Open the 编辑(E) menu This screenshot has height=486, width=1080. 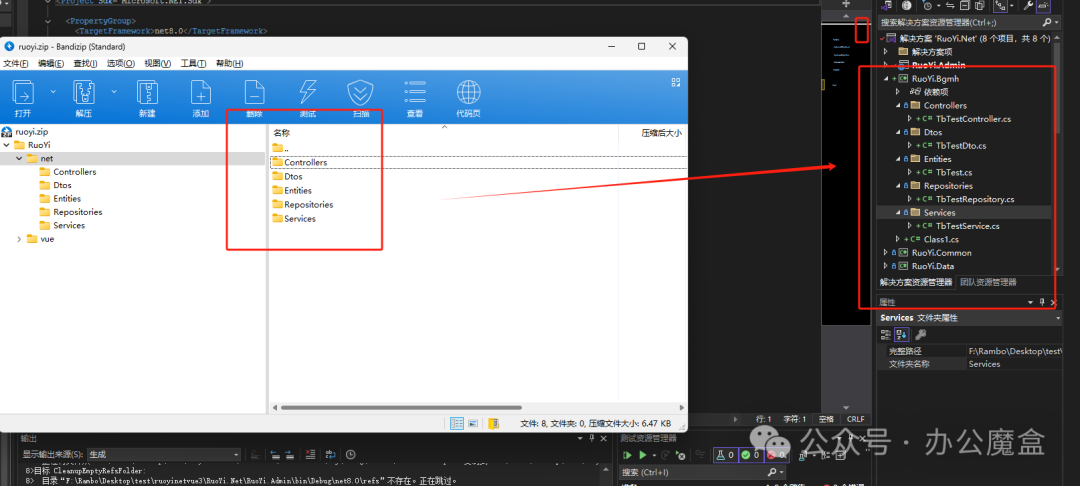(50, 63)
